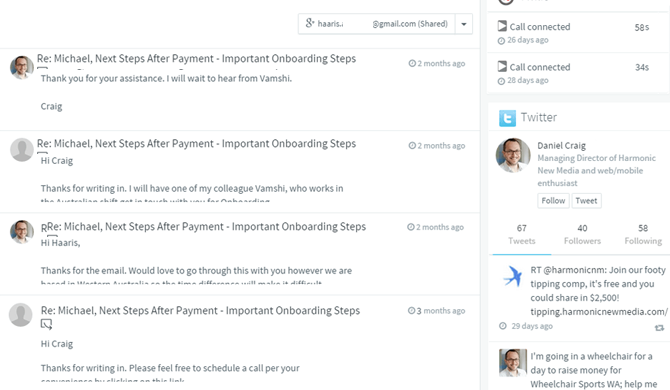Image resolution: width=670 pixels, height=390 pixels.
Task: Open Daniel Craig's Twitter profile photo
Action: [x=513, y=155]
